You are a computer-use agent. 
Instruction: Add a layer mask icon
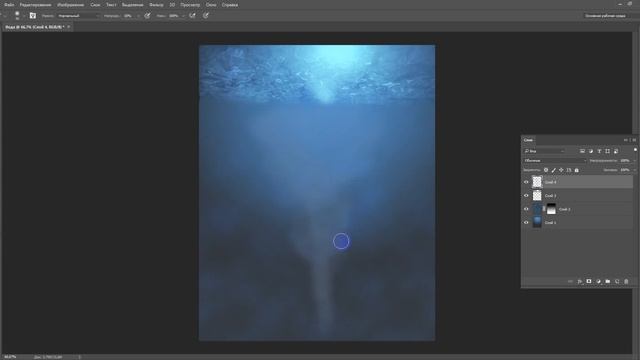click(x=589, y=281)
